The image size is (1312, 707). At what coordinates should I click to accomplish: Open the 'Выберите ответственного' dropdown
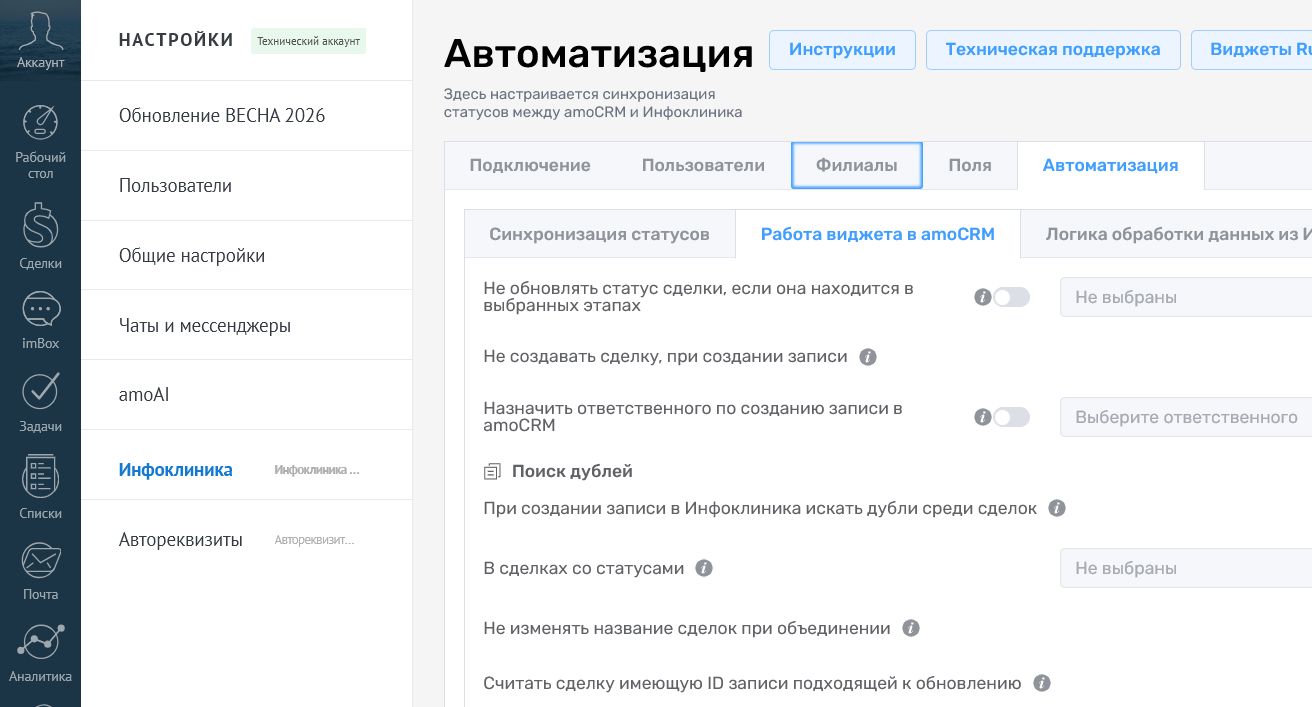coord(1186,417)
